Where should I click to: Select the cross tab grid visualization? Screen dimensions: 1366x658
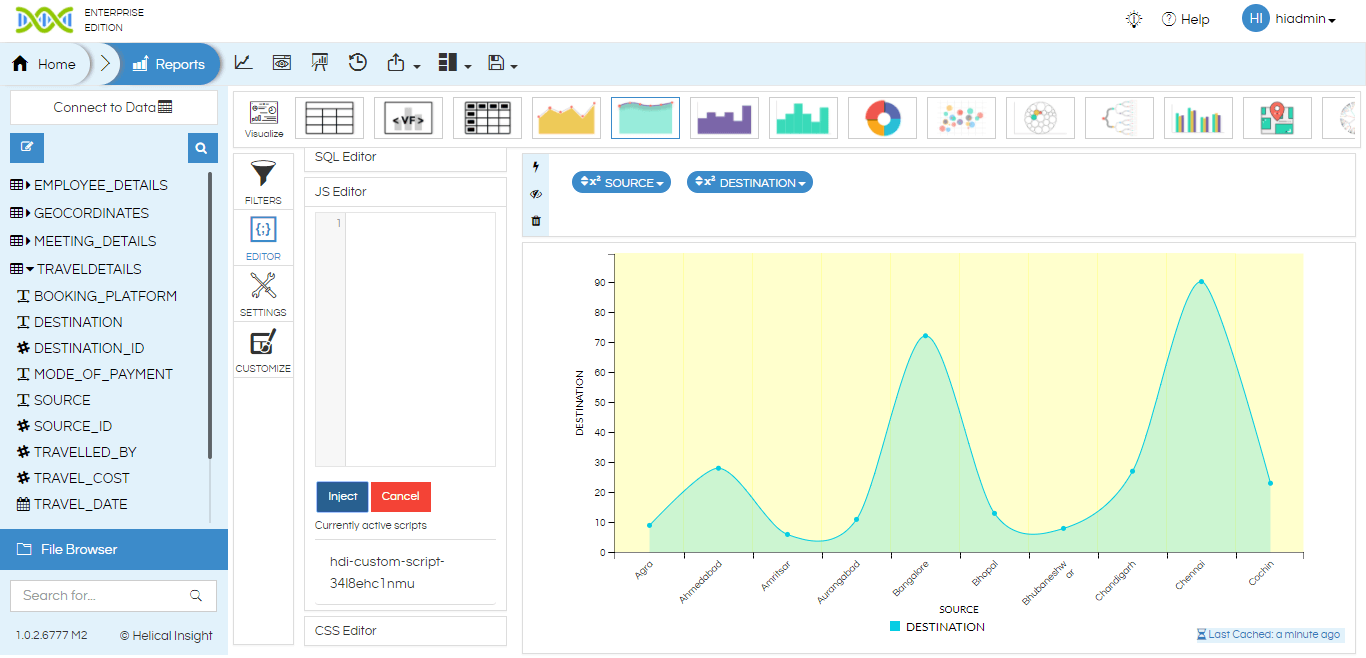click(487, 118)
